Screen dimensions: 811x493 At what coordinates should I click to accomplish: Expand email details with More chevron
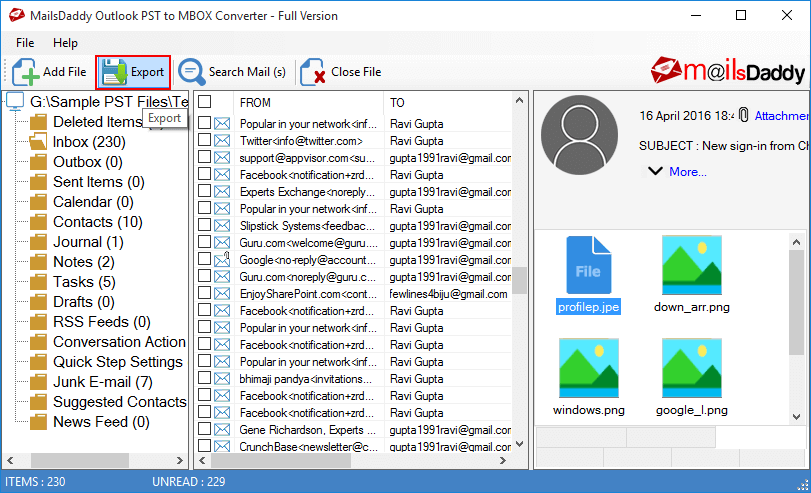[655, 171]
